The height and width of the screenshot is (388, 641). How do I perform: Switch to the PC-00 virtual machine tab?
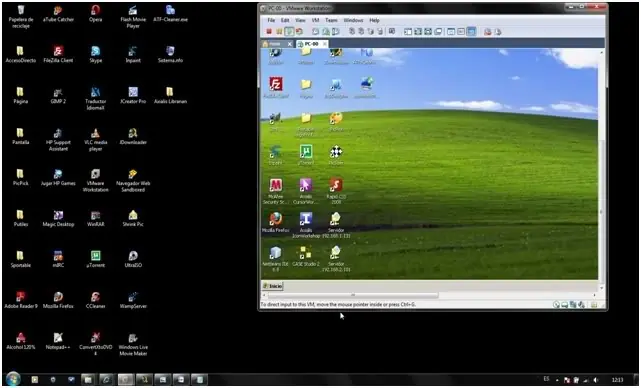pyautogui.click(x=311, y=44)
